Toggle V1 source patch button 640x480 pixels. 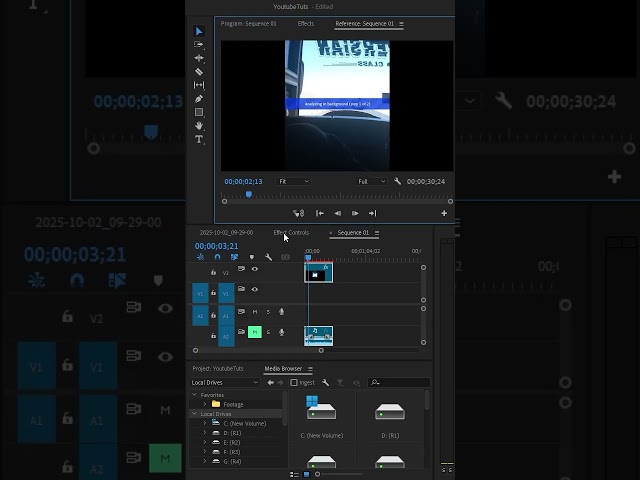click(200, 294)
